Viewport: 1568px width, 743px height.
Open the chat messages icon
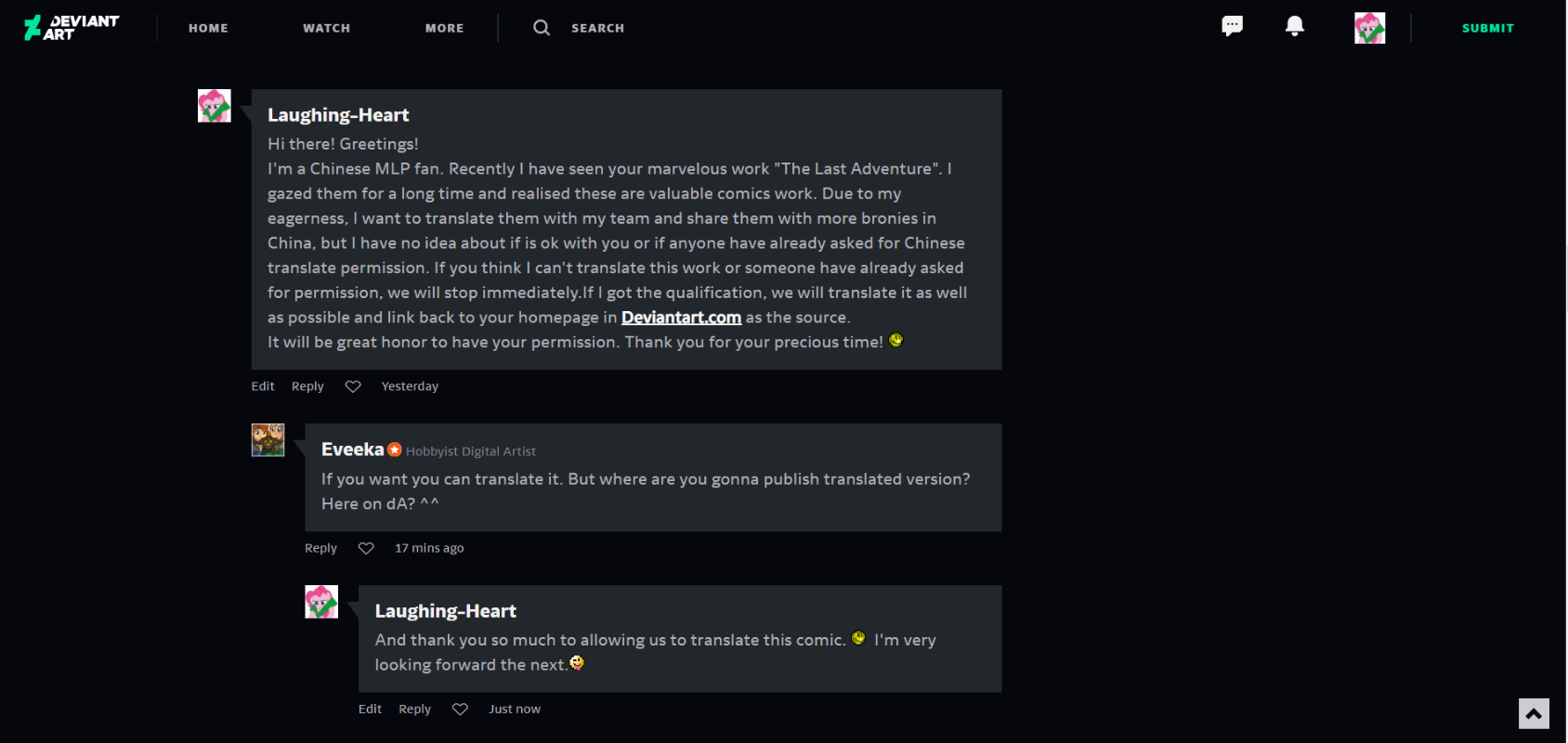click(1232, 26)
